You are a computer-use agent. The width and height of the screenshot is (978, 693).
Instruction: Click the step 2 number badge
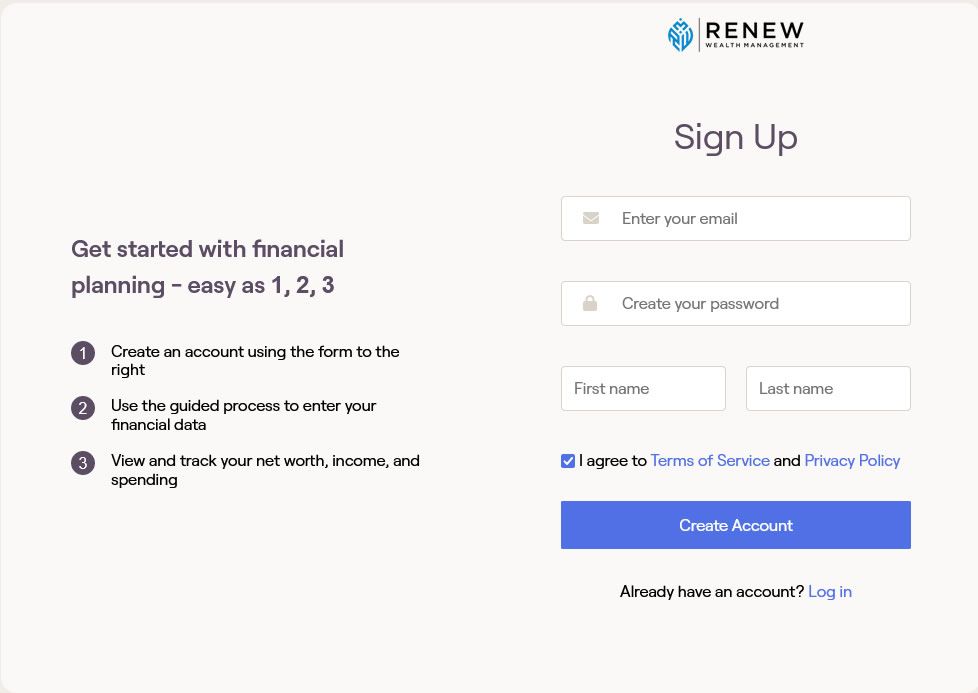coord(83,408)
